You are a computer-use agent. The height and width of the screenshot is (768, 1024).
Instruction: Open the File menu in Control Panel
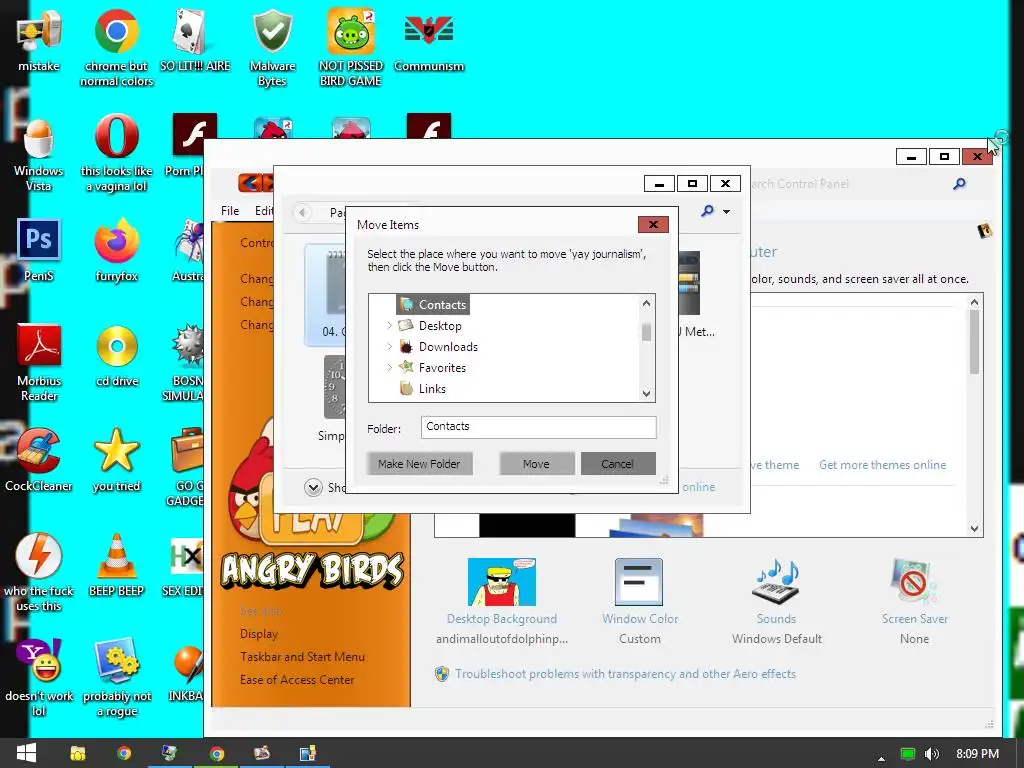(x=230, y=210)
